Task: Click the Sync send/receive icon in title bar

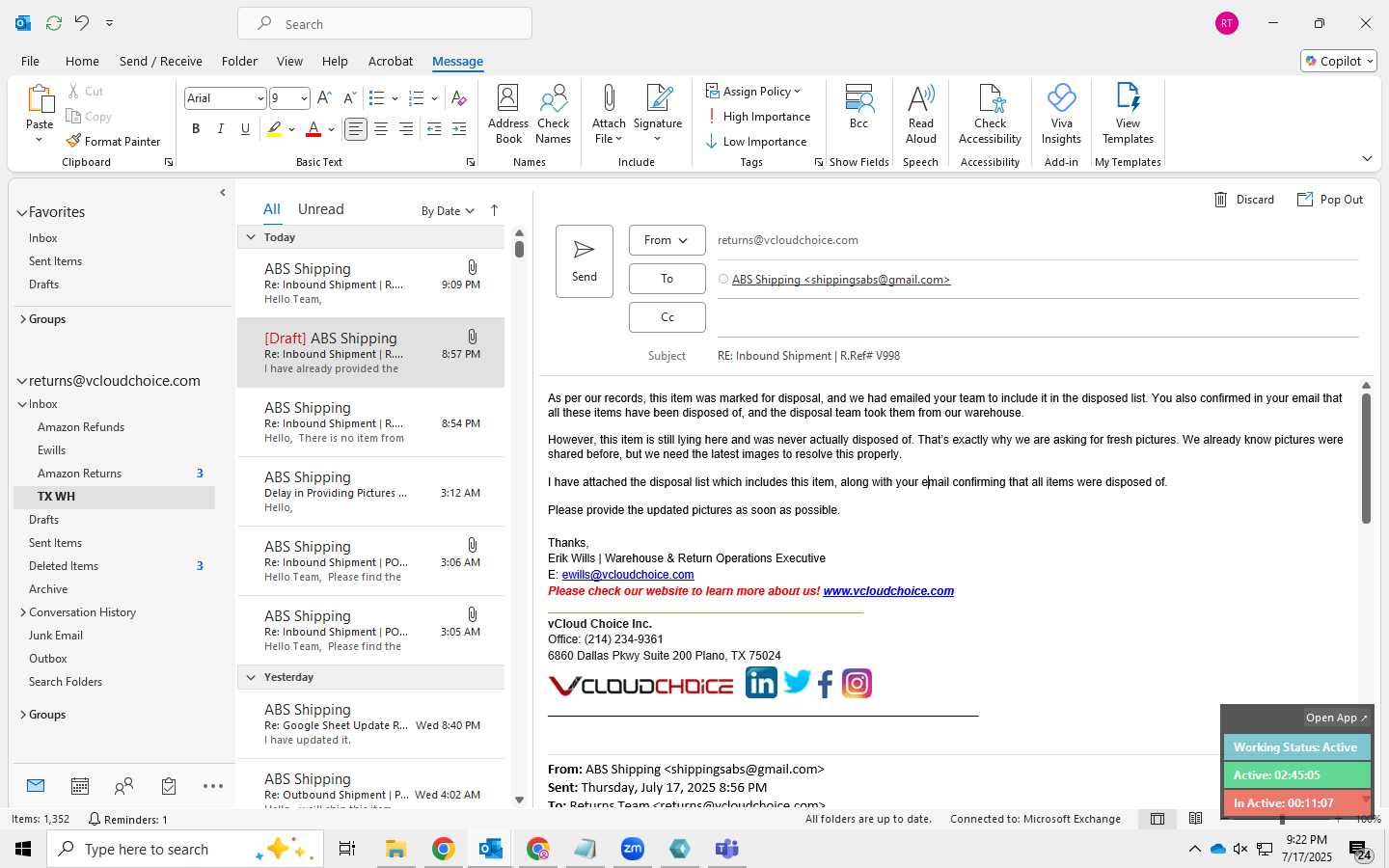Action: (x=54, y=23)
